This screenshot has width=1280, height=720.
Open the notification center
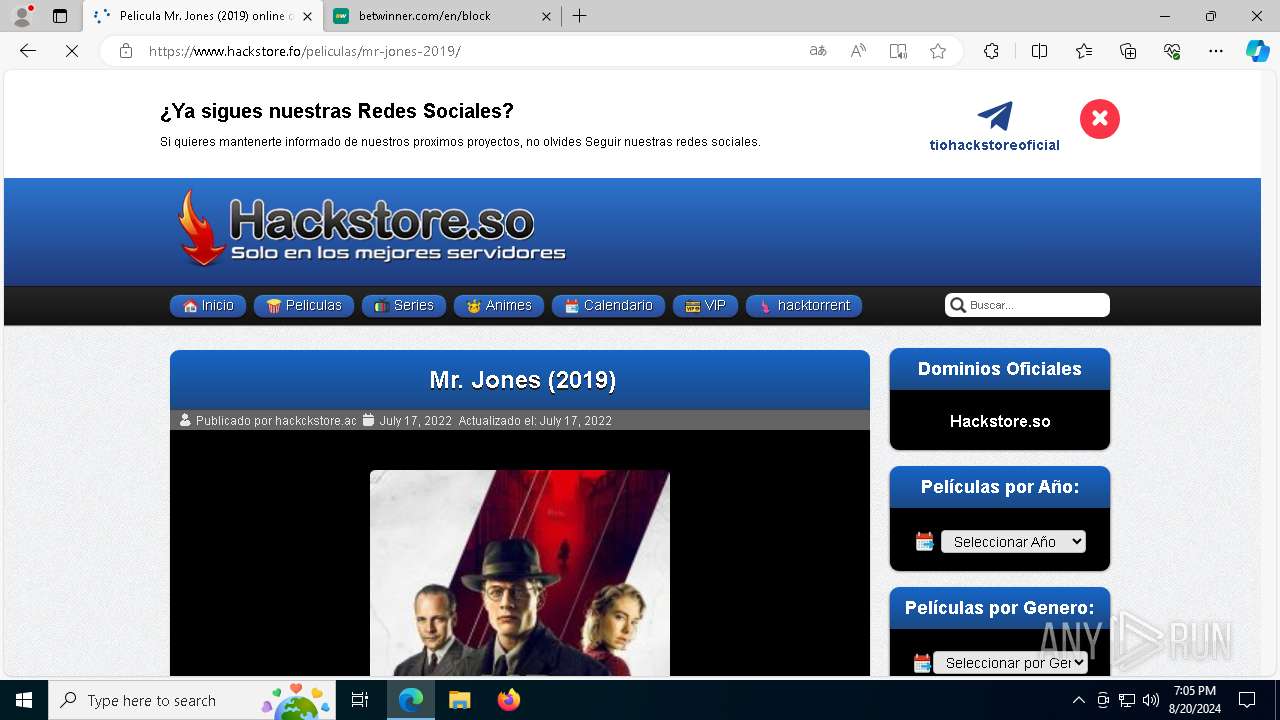click(1247, 700)
